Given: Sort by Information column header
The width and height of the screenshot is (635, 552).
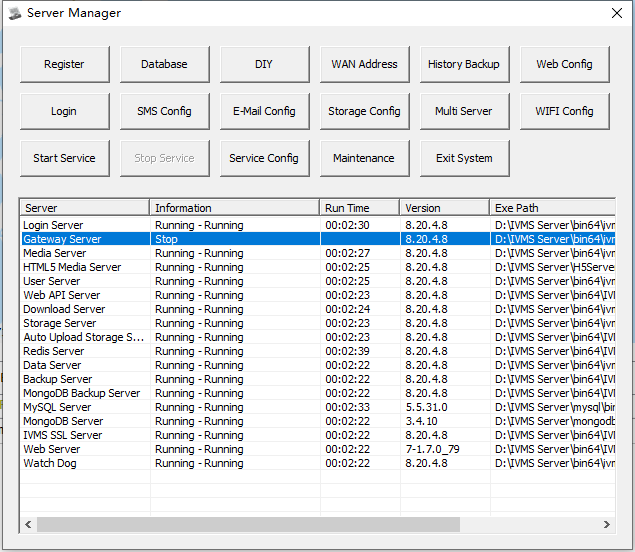Looking at the screenshot, I should tap(235, 208).
